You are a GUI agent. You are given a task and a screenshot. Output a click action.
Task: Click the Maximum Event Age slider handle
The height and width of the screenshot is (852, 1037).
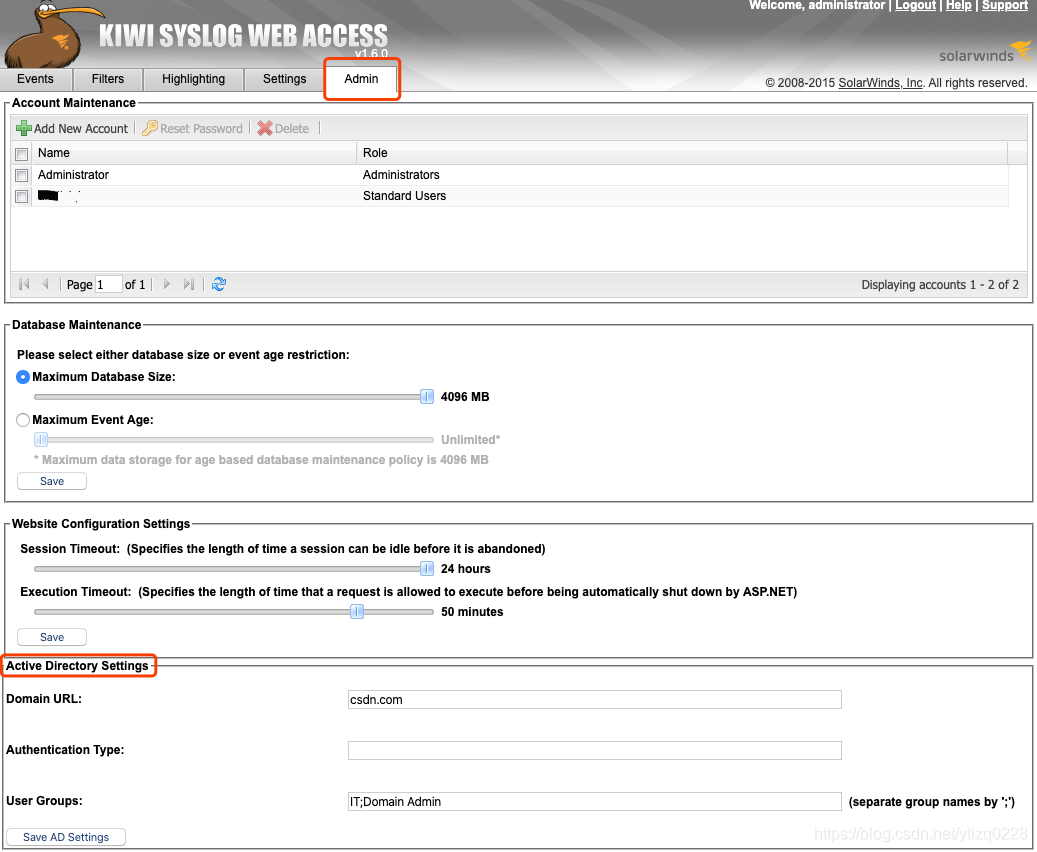(x=41, y=440)
